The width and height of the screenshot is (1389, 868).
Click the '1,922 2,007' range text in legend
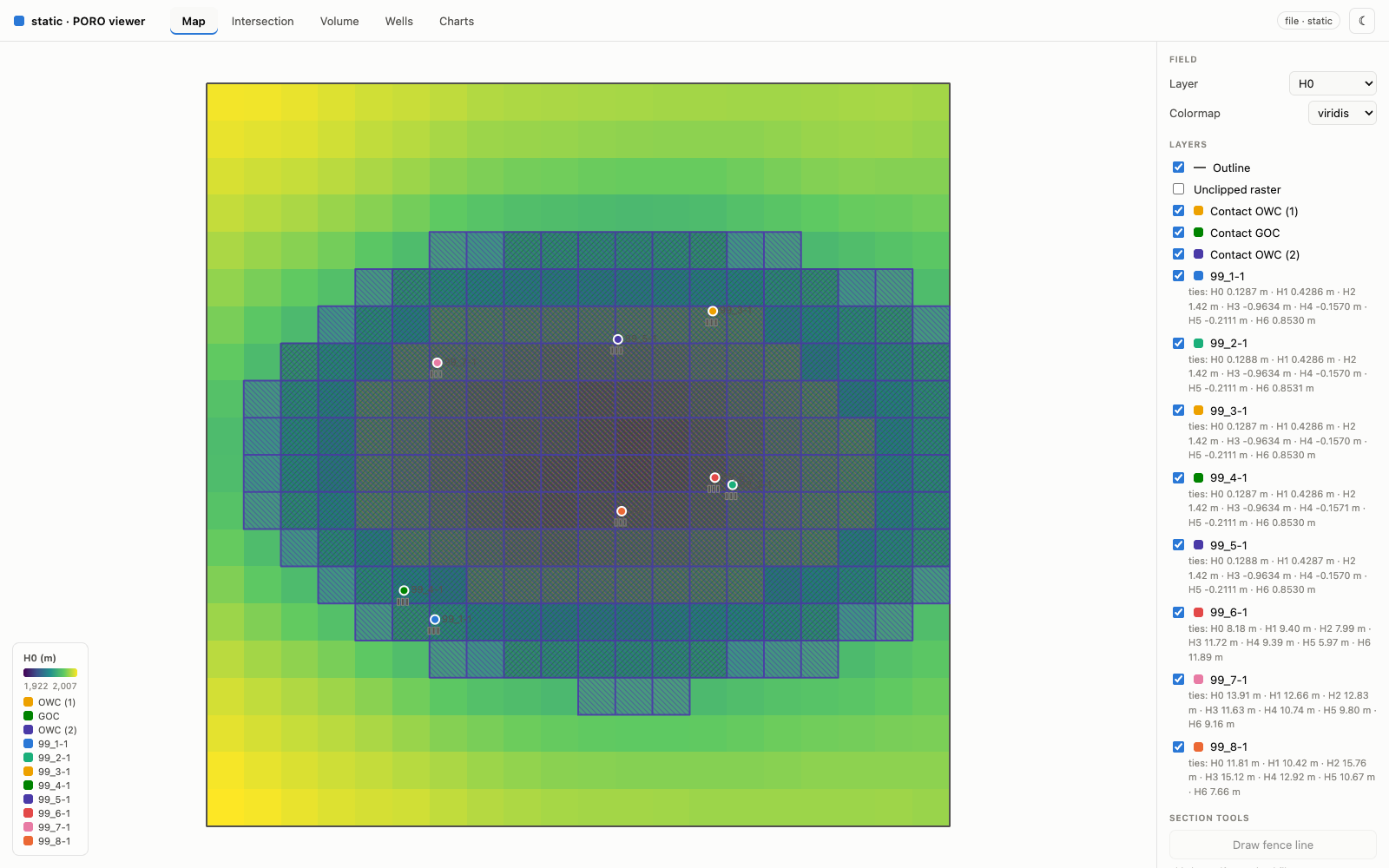[50, 686]
